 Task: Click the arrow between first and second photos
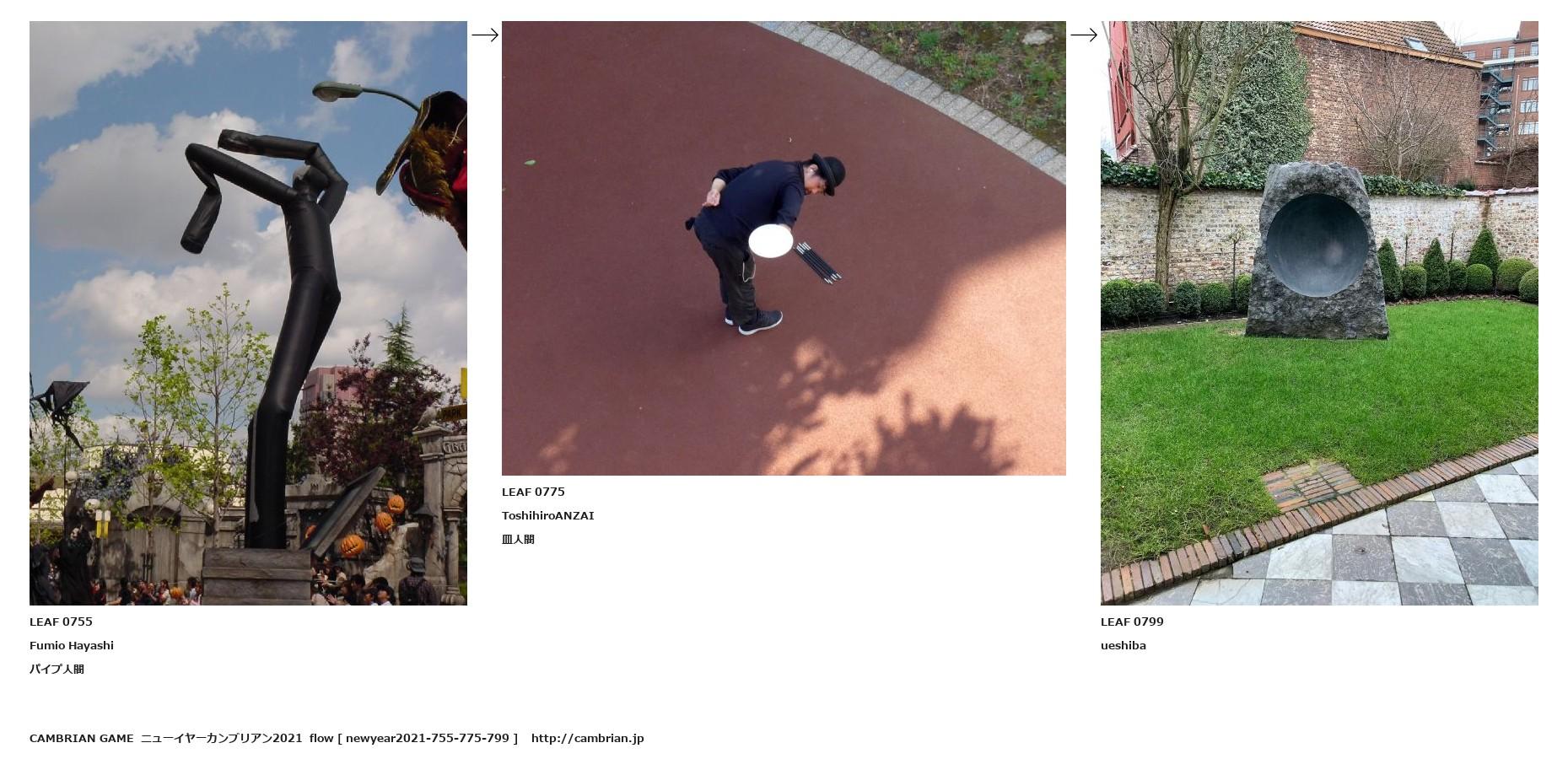point(485,35)
